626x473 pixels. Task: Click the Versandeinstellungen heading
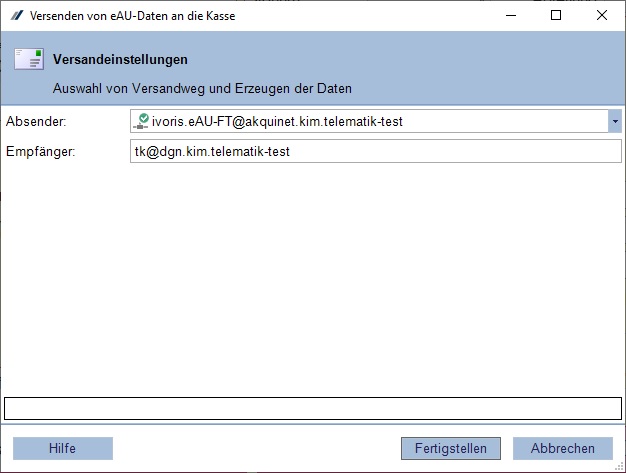coord(120,59)
